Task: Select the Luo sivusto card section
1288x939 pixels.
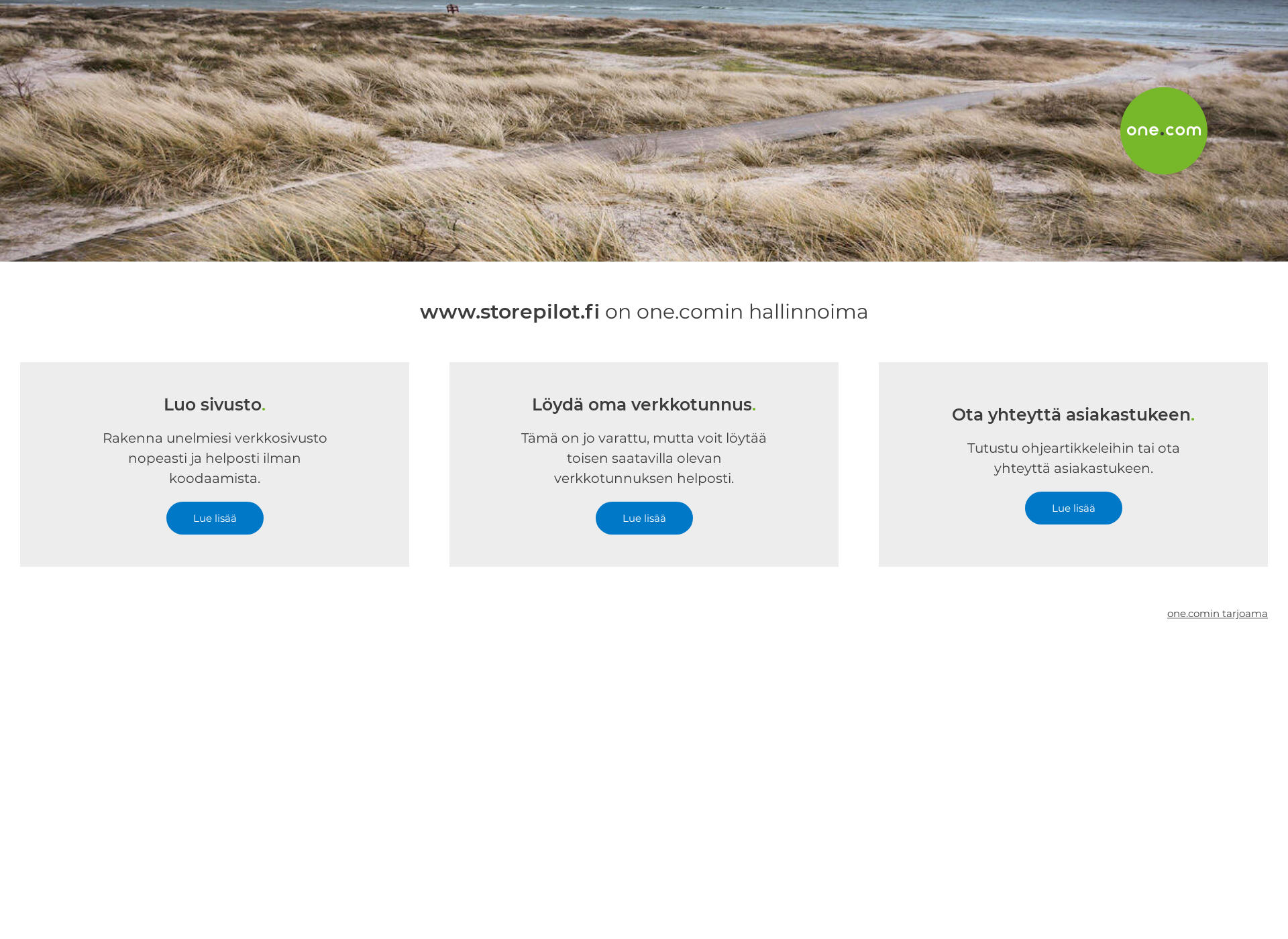Action: point(215,462)
